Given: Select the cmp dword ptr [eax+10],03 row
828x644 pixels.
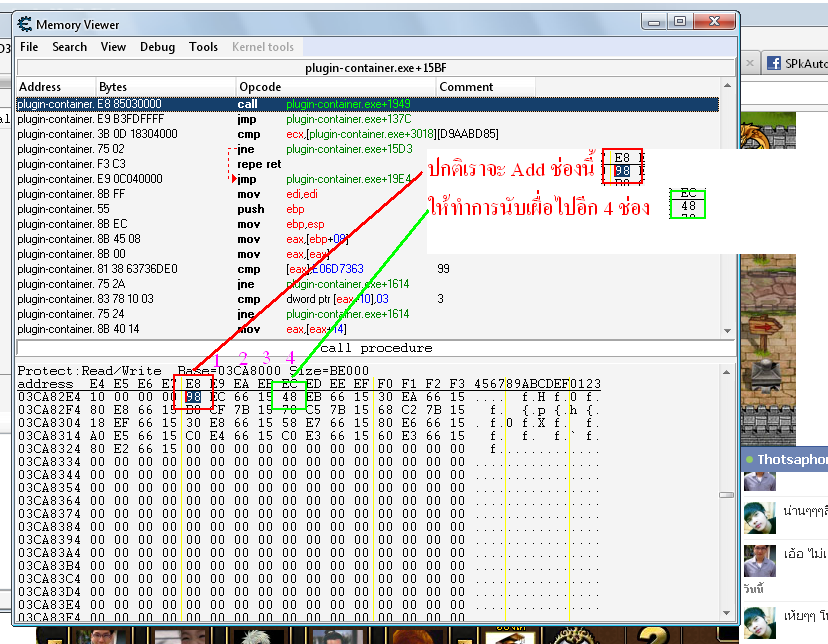Looking at the screenshot, I should pos(368,299).
